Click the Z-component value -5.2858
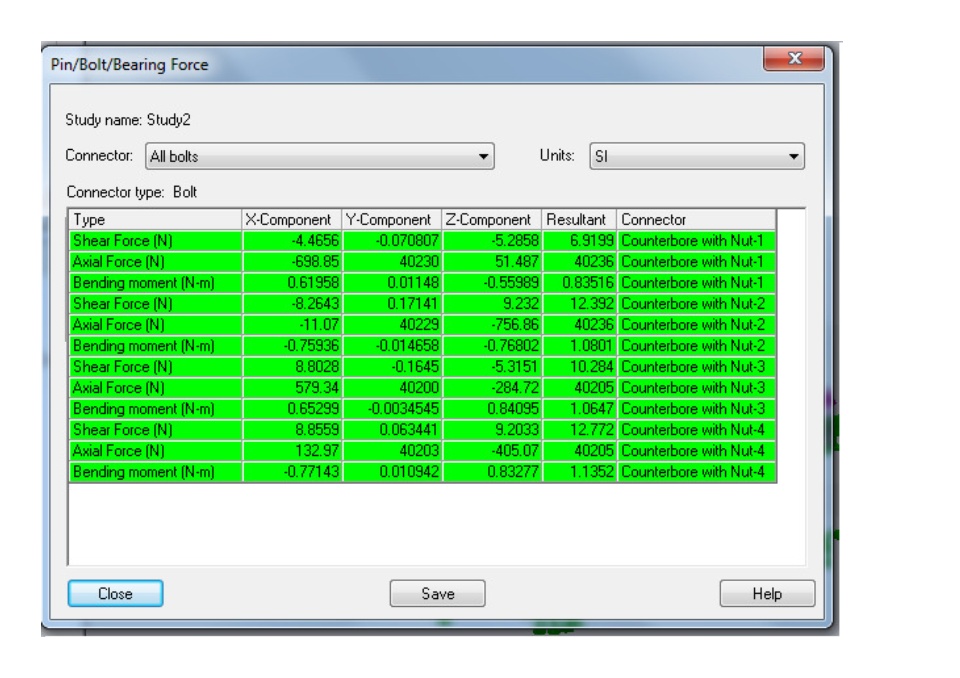 (x=516, y=241)
